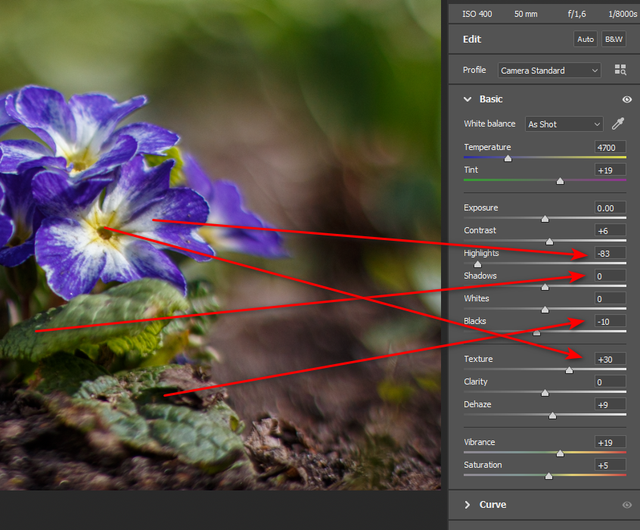Open the White balance As Shot dropdown
The image size is (640, 530).
pyautogui.click(x=563, y=124)
